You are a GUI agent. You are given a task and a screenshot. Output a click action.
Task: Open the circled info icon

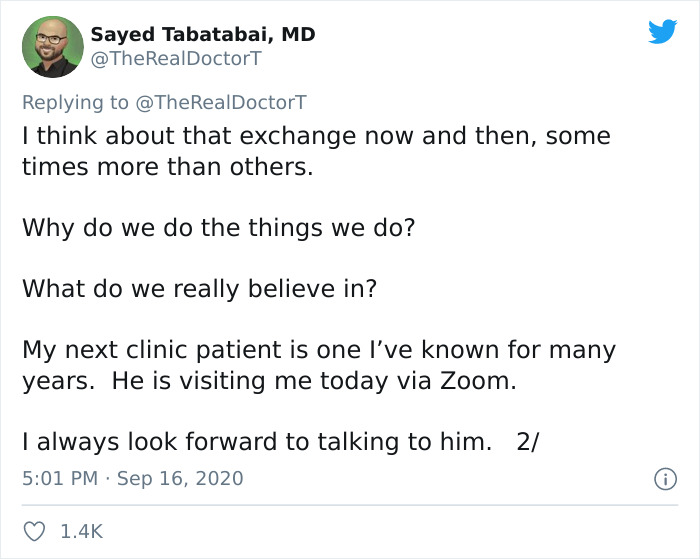coord(663,479)
